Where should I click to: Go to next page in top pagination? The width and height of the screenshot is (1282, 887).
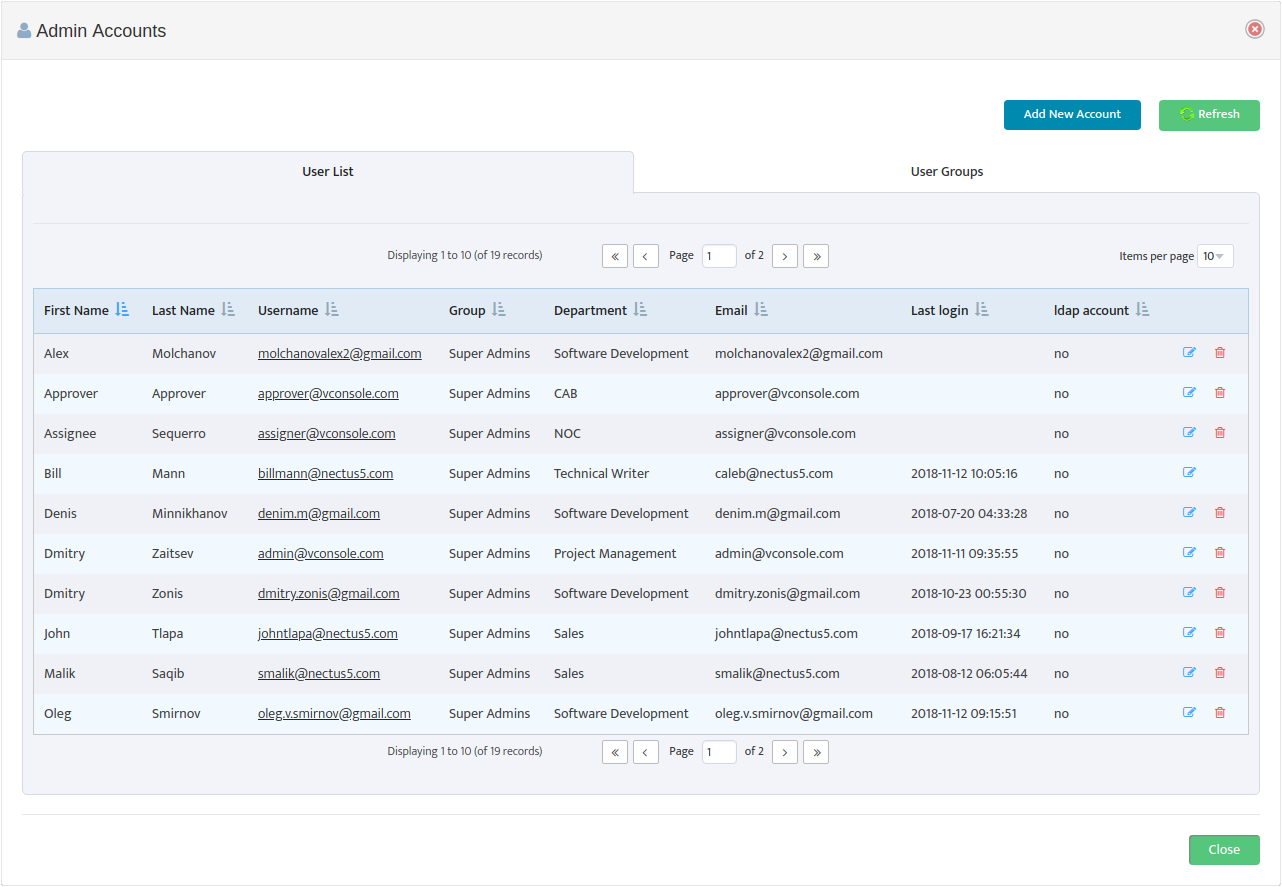[x=785, y=256]
